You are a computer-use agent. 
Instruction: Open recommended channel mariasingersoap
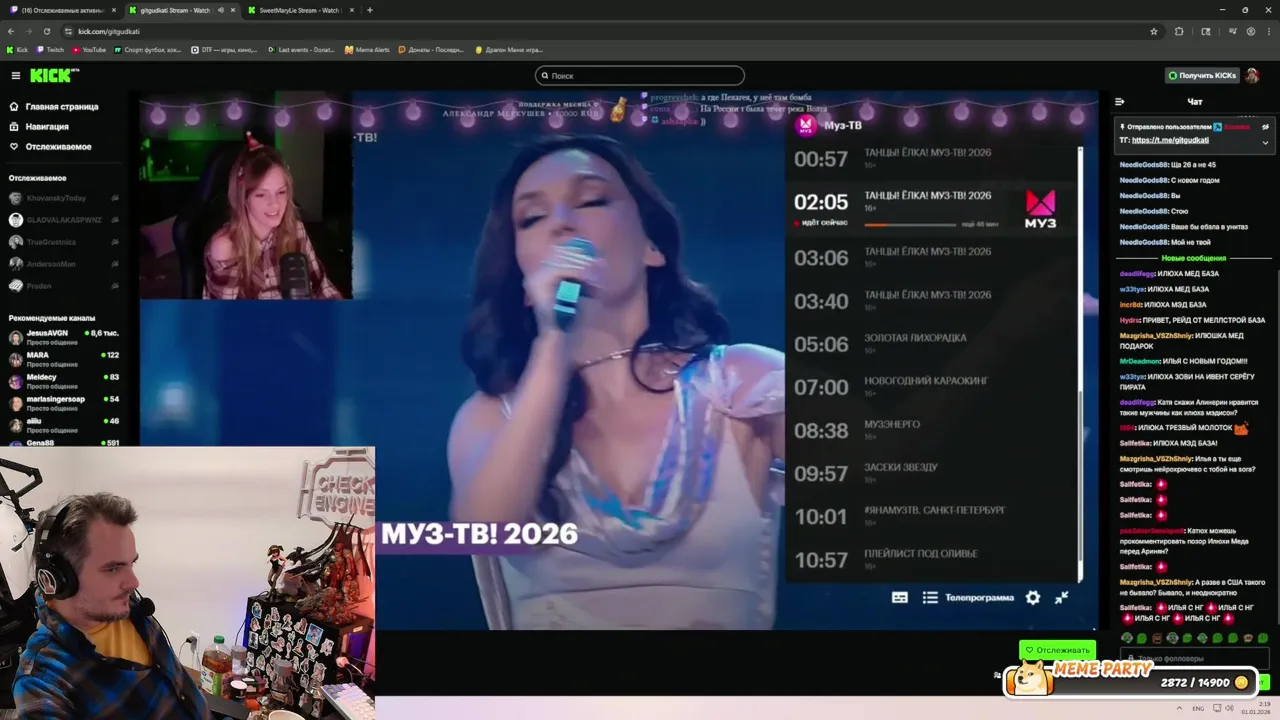coord(63,402)
